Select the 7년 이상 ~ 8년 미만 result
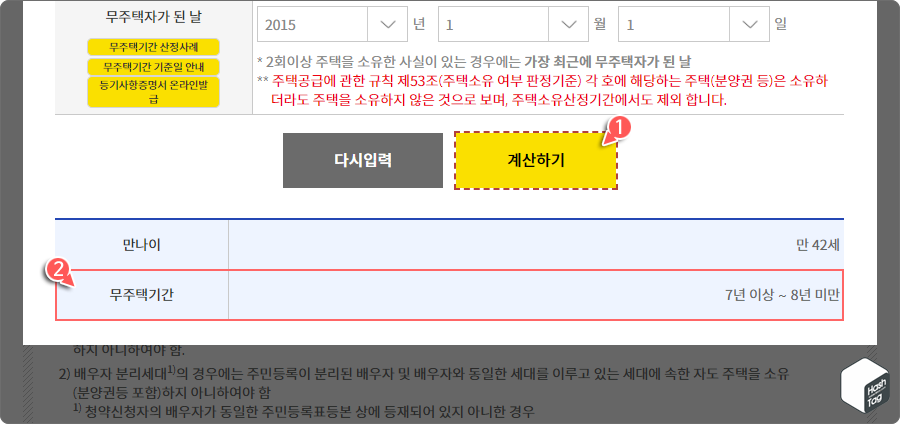This screenshot has width=900, height=424. (782, 295)
